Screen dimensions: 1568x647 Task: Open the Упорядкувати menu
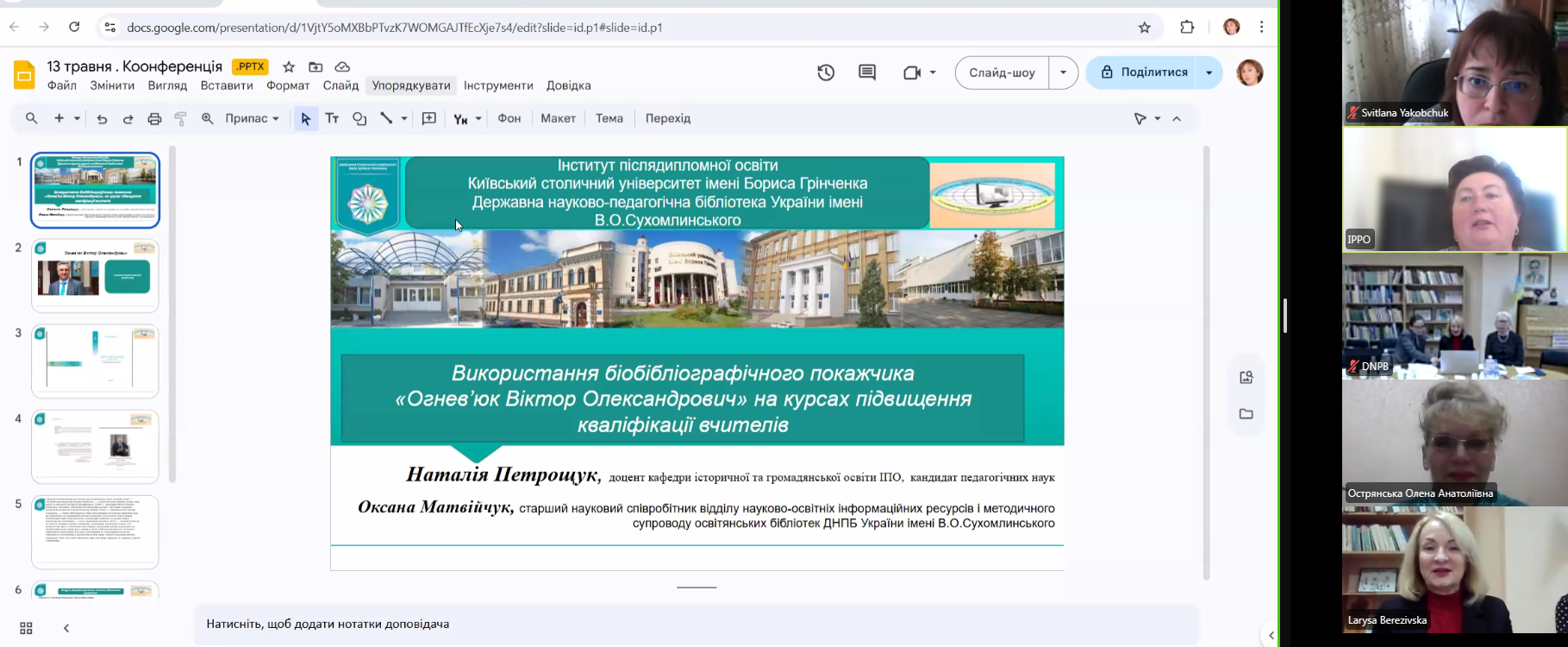coord(411,85)
